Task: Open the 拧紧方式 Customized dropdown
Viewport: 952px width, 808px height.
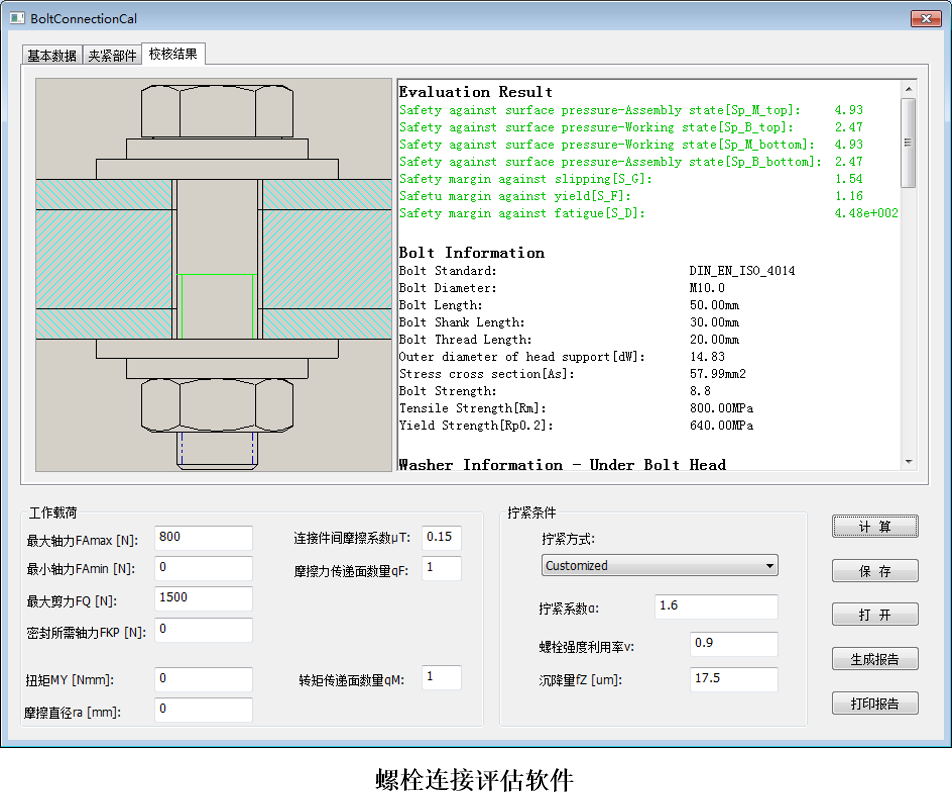Action: [659, 565]
